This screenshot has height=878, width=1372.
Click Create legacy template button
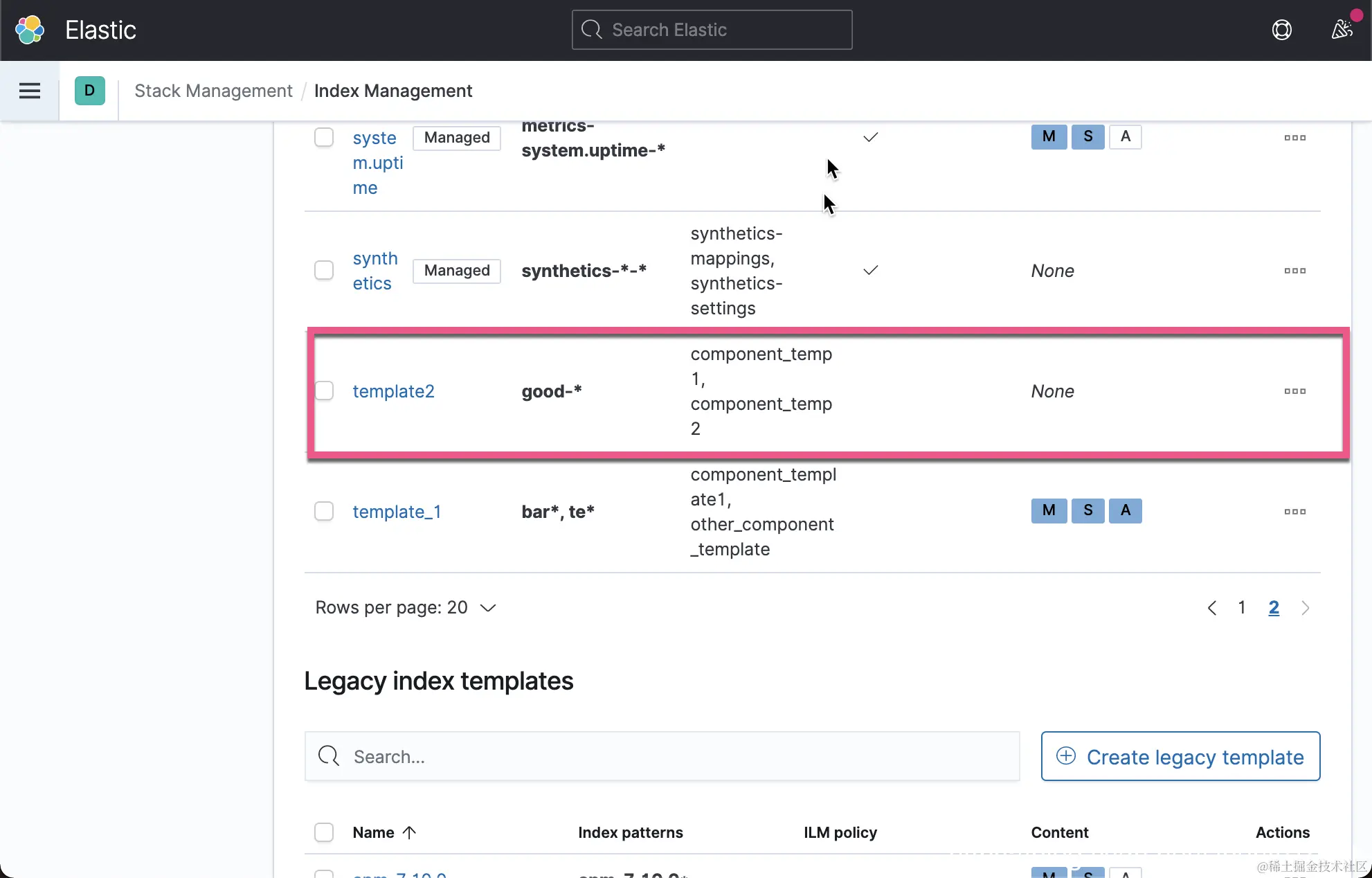pos(1180,757)
